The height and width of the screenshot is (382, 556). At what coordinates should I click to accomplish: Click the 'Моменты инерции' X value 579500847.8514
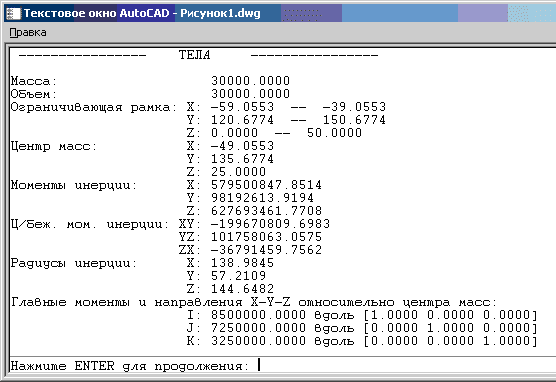pos(267,185)
